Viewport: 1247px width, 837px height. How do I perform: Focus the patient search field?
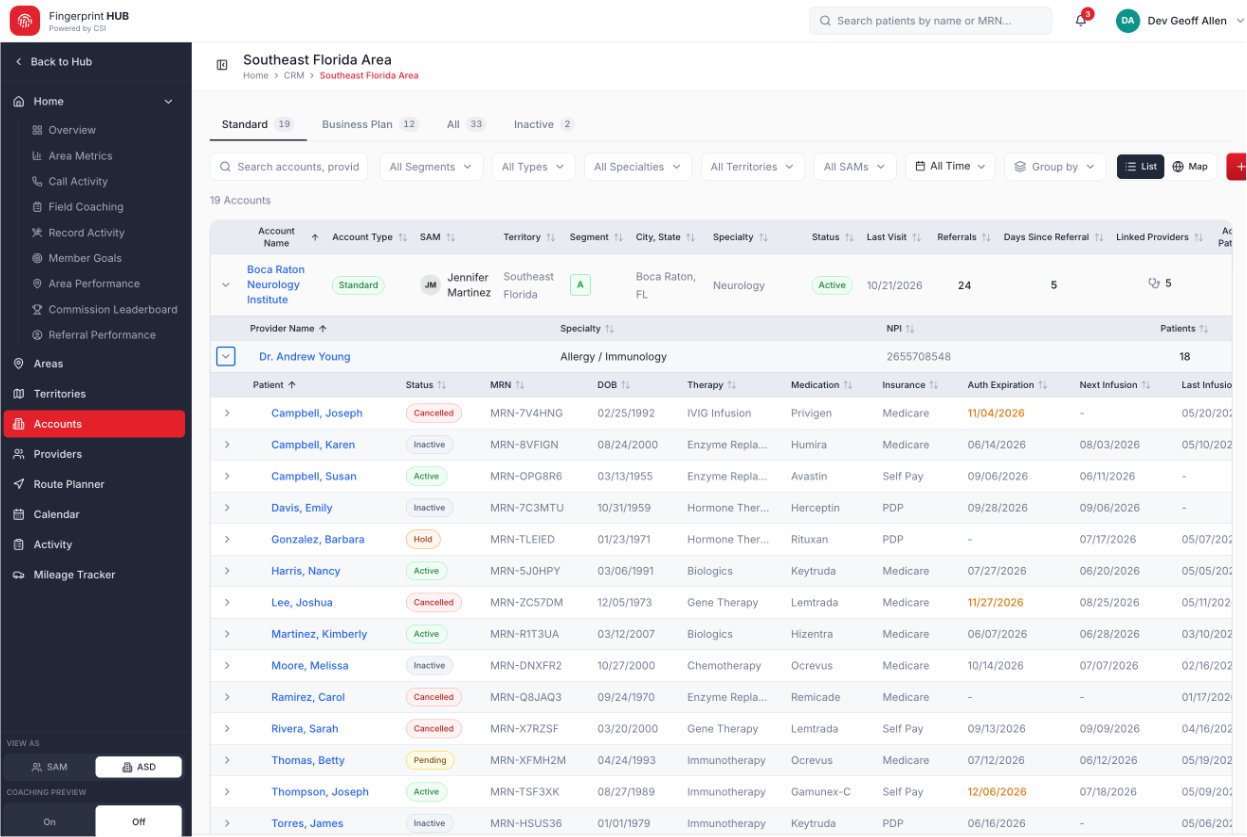[930, 21]
